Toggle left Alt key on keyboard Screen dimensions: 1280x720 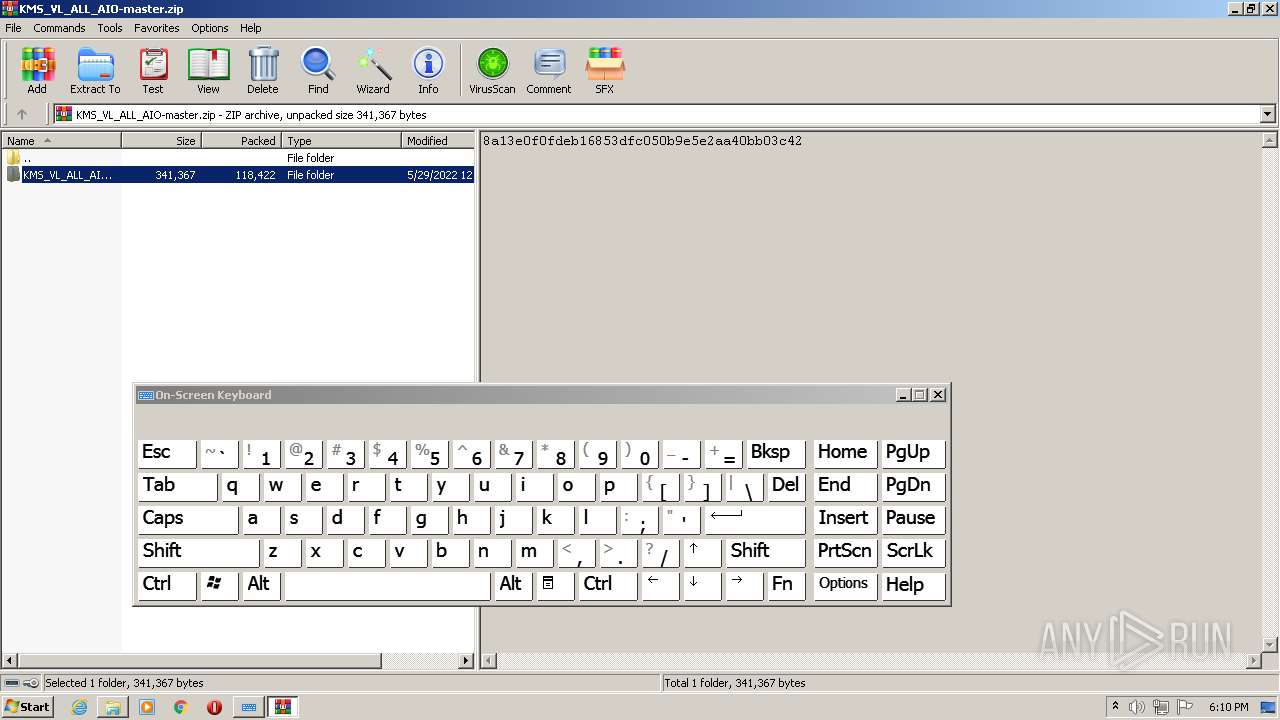pos(261,585)
